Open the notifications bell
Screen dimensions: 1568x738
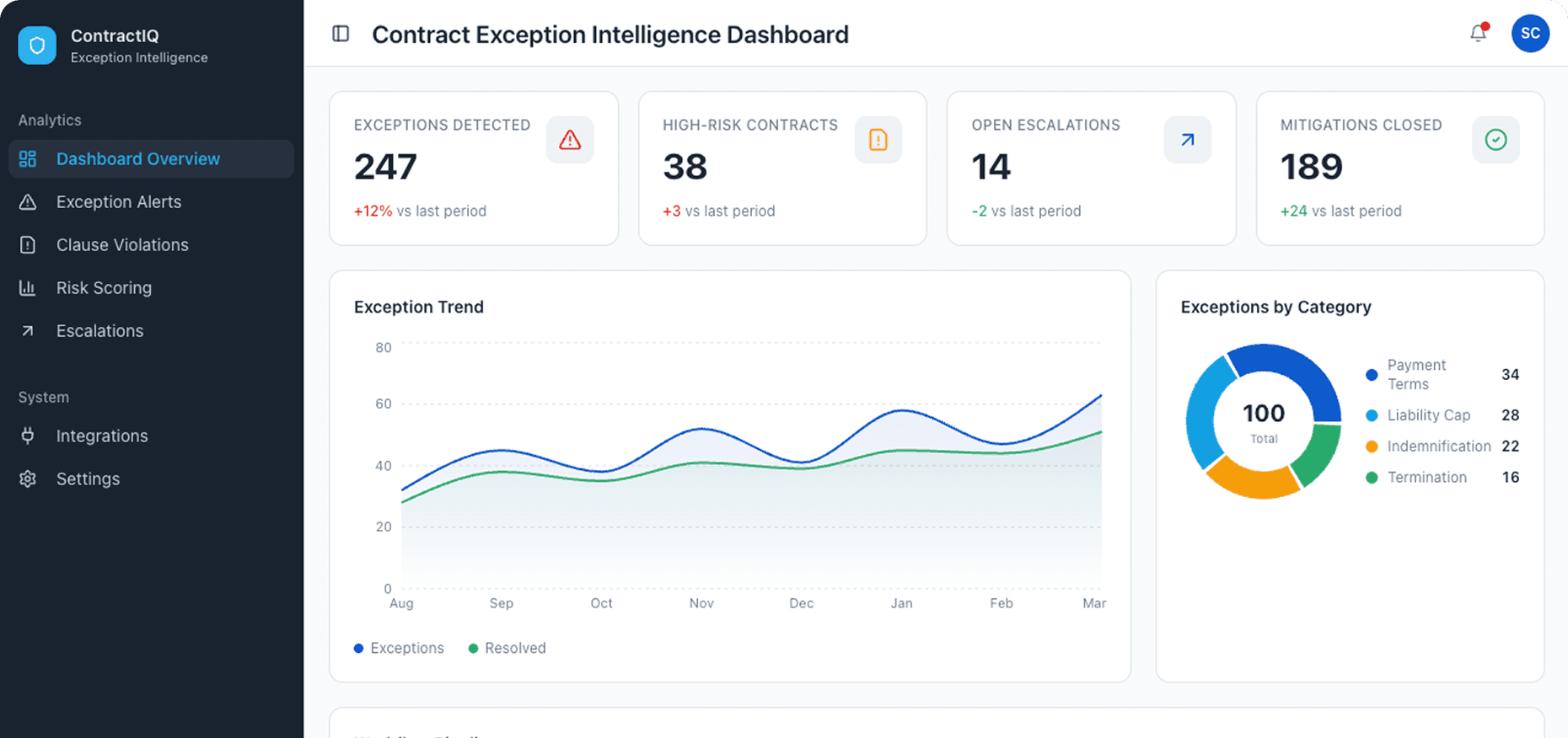[x=1478, y=34]
